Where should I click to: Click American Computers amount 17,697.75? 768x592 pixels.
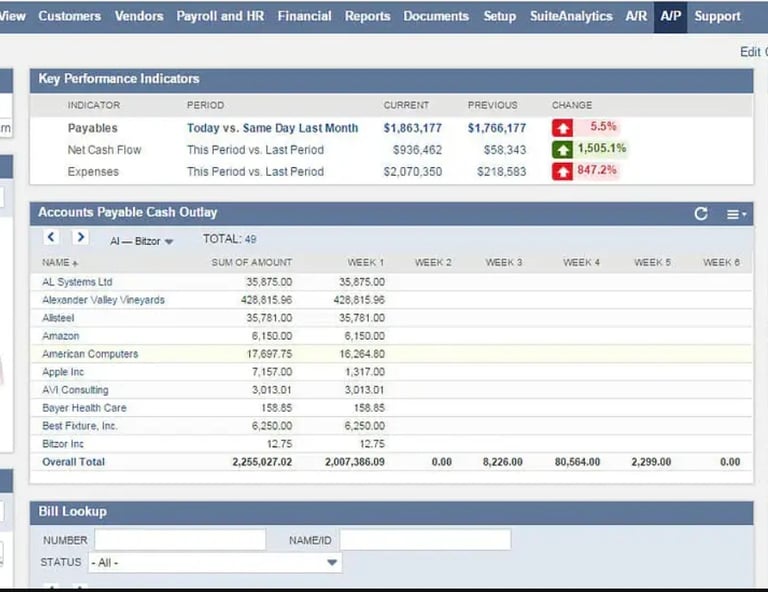[x=269, y=354]
